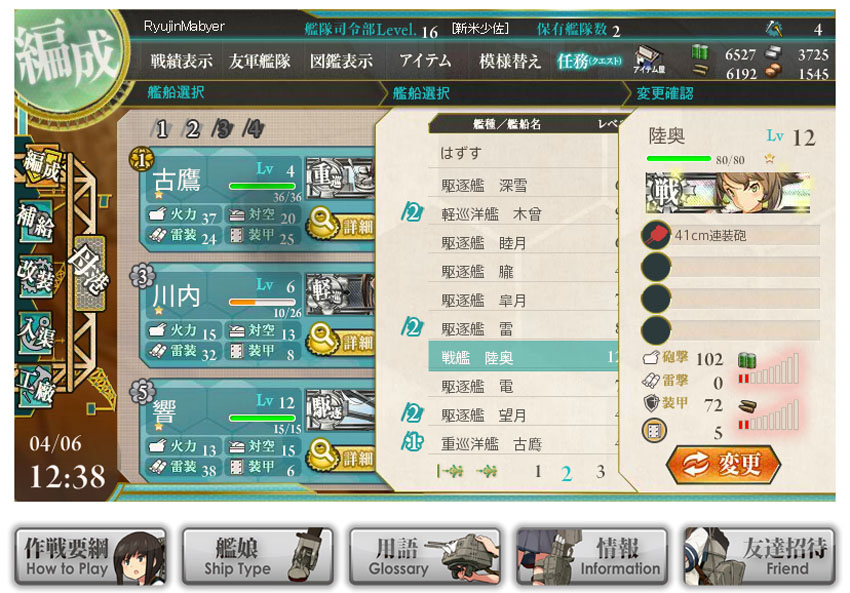The height and width of the screenshot is (593, 850).
Task: Jump to first page arrow in list
Action: point(450,472)
